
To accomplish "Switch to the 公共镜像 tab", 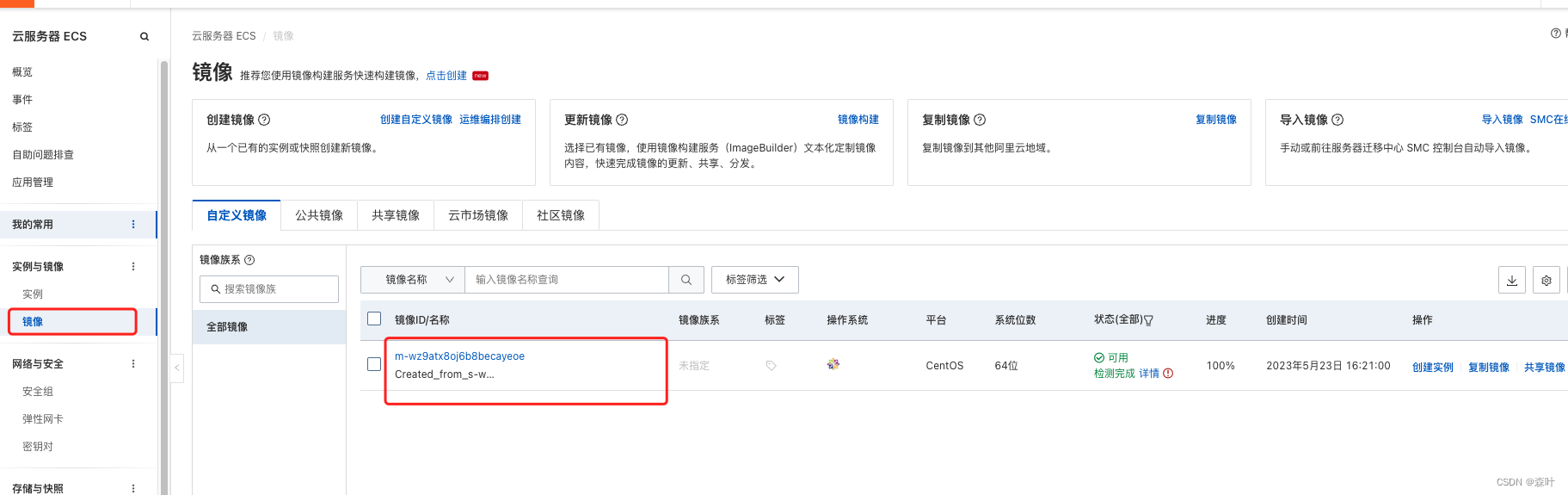I will tap(319, 215).
